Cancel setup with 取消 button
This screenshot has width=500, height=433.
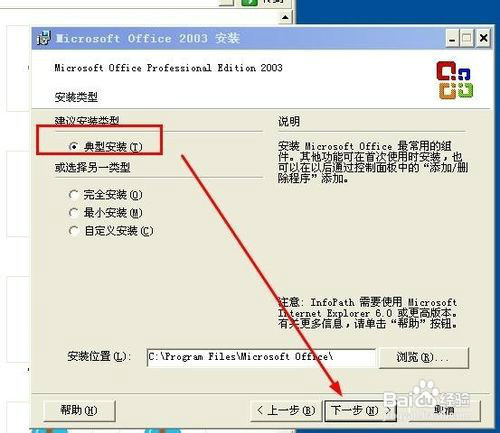coord(445,410)
